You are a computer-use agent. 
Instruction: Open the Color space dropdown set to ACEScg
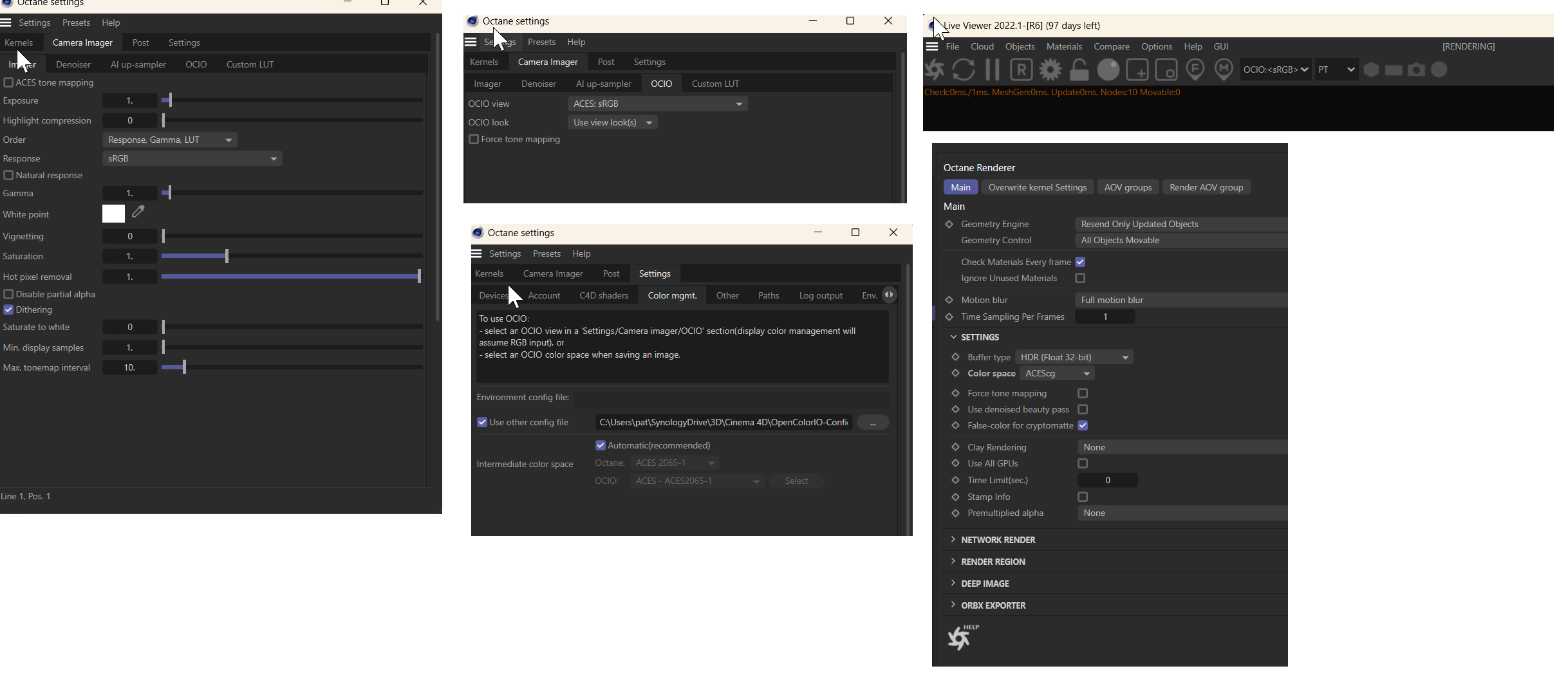pos(1058,373)
